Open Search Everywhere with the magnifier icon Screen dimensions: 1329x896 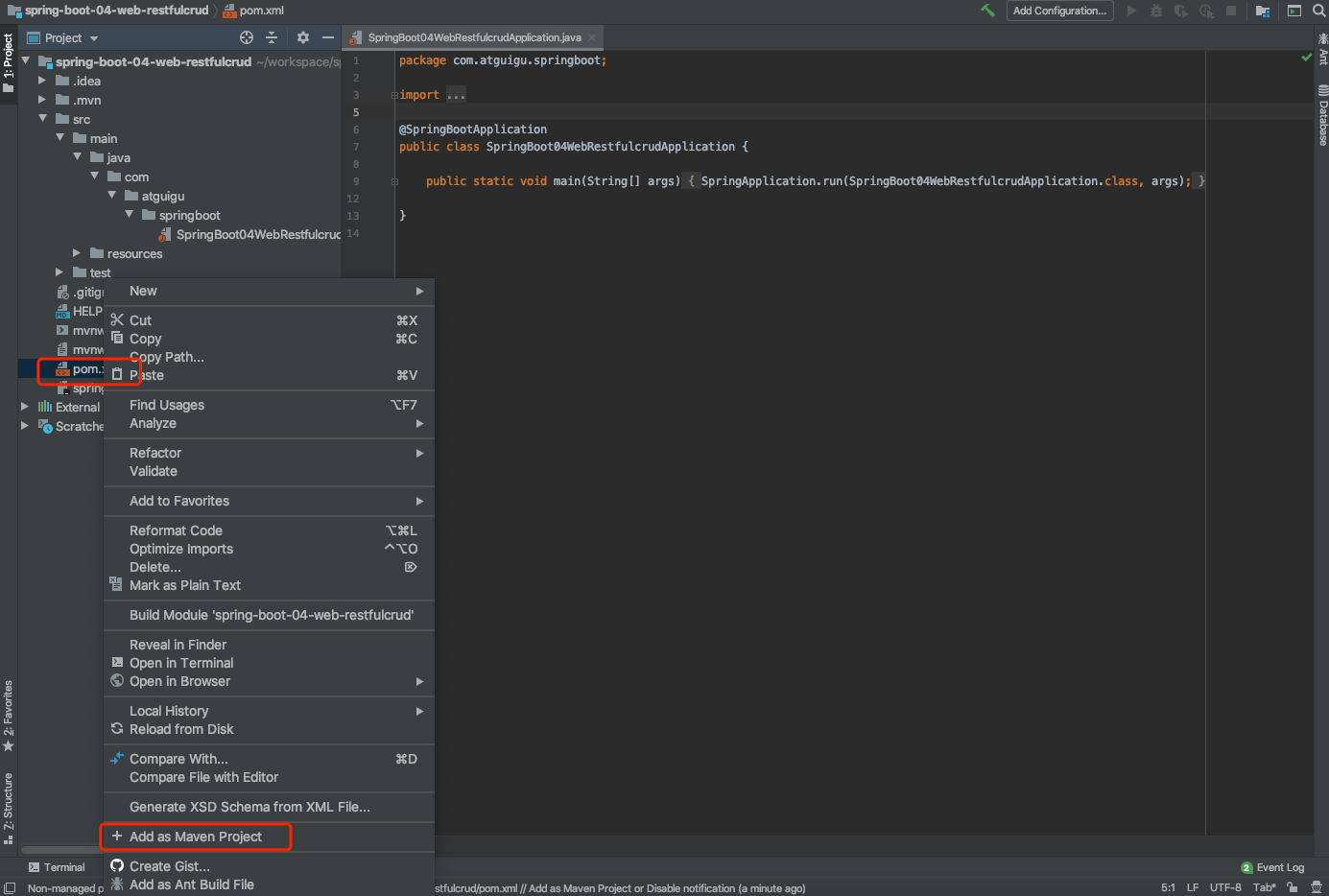1318,11
